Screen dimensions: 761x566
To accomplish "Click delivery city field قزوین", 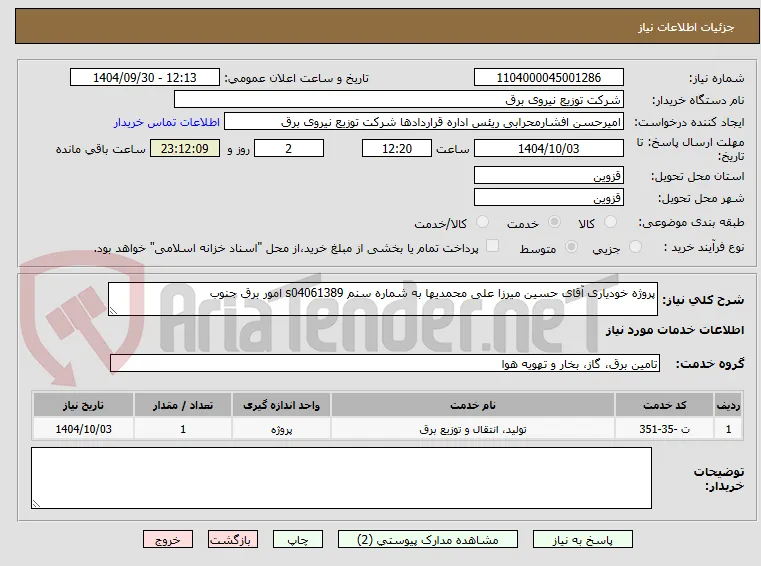I will click(548, 198).
